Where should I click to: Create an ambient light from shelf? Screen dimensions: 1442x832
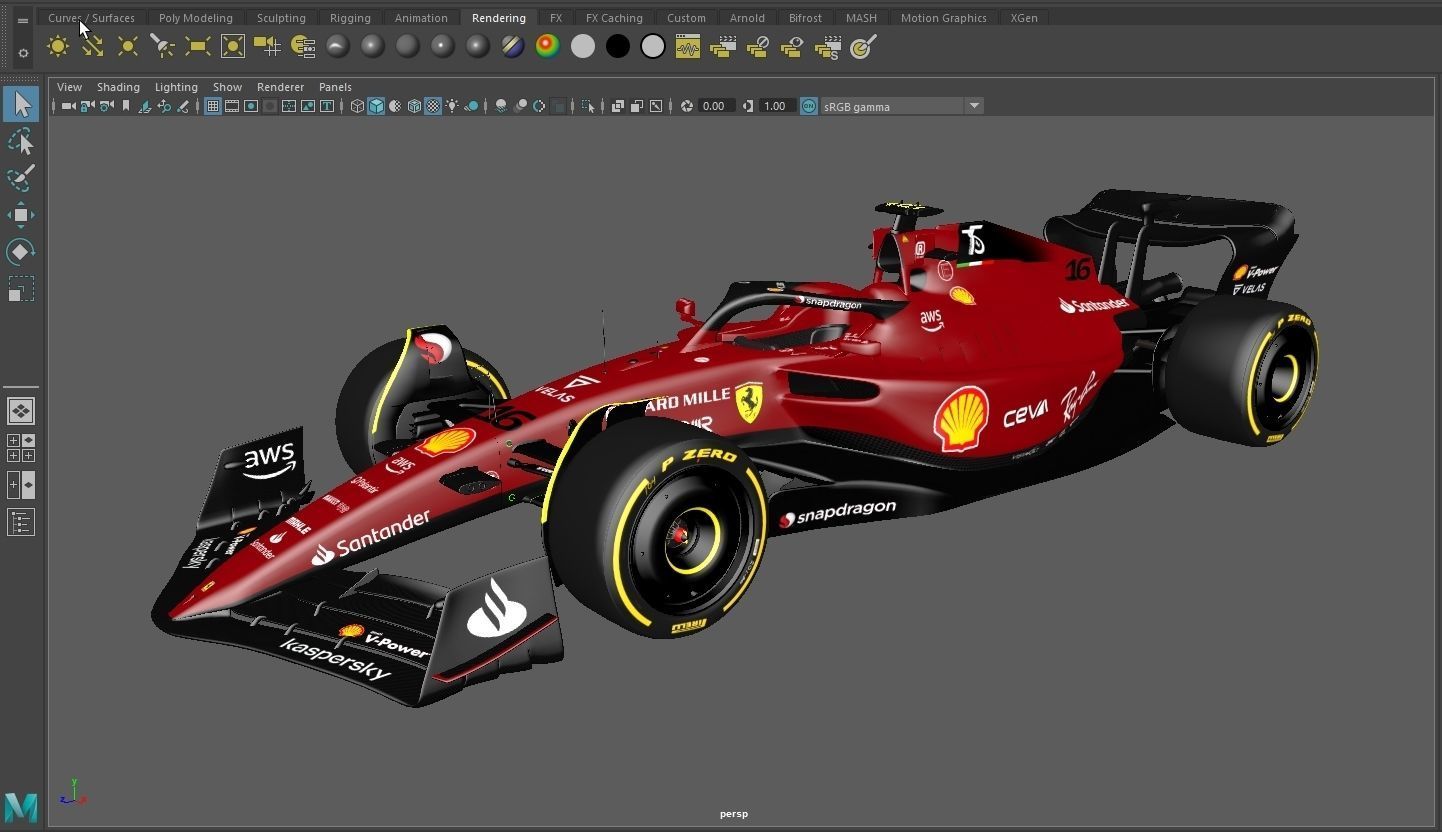pos(58,47)
